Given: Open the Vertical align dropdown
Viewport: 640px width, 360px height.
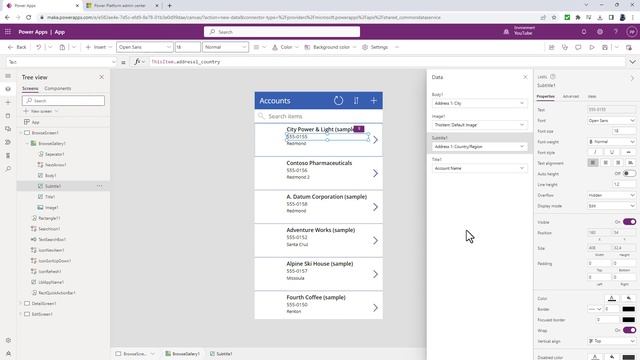Looking at the screenshot, I should (x=611, y=341).
